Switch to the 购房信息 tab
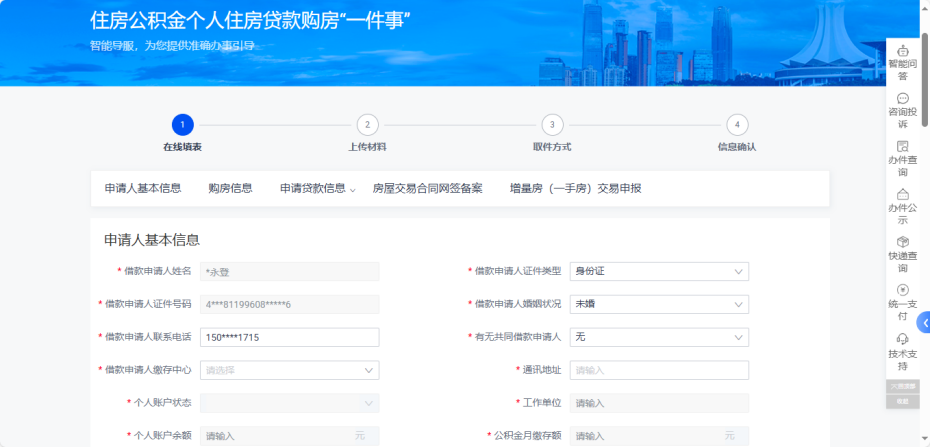This screenshot has height=447, width=930. click(230, 188)
